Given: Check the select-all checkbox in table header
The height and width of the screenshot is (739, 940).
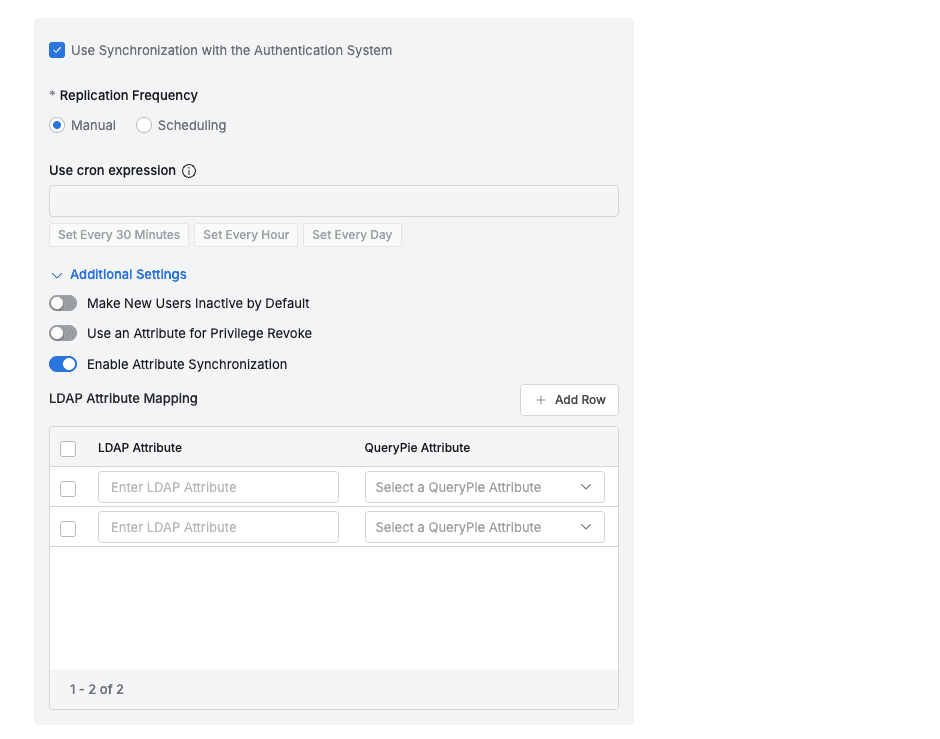Looking at the screenshot, I should coord(68,449).
